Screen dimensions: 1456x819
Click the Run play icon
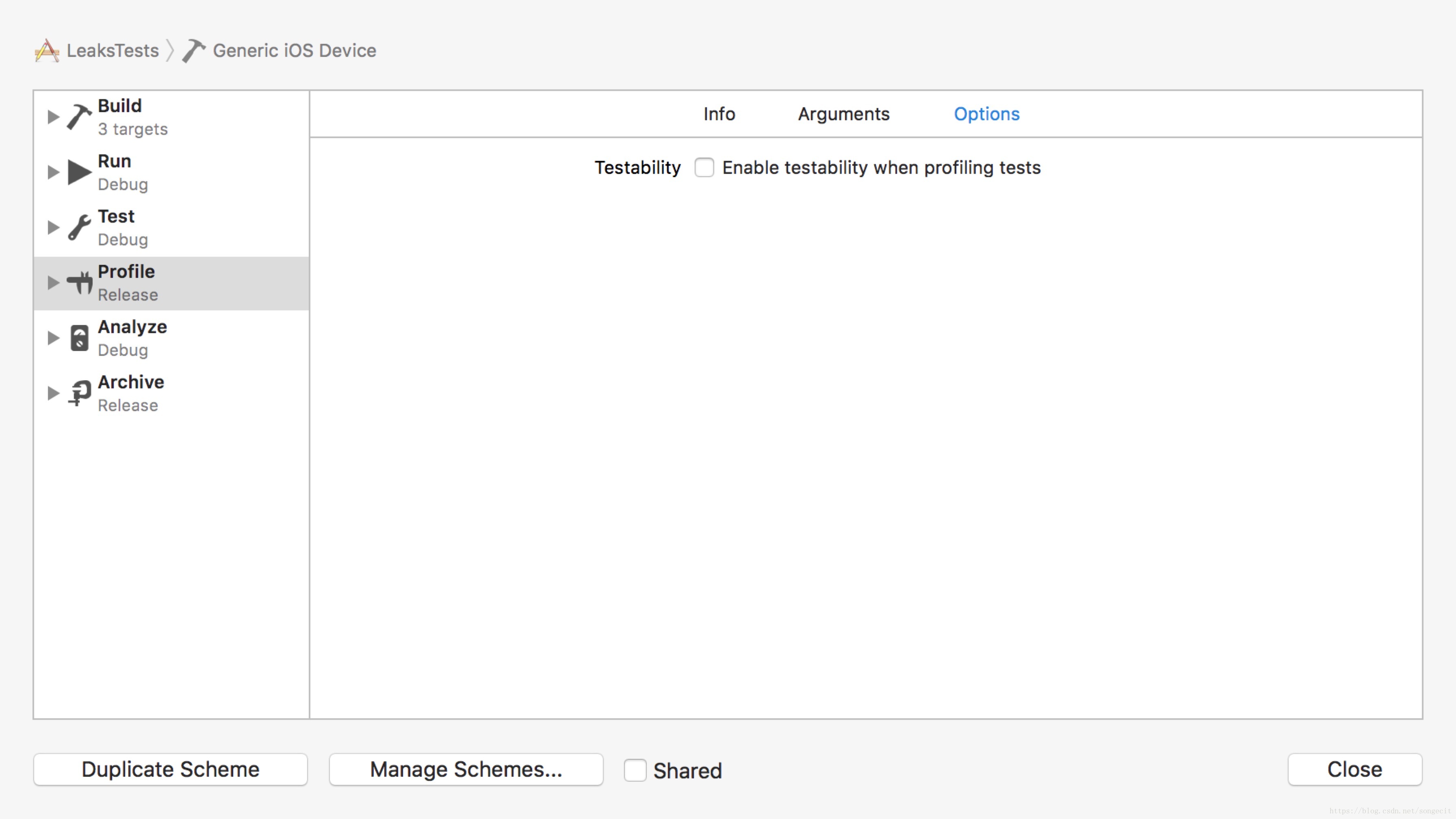coord(79,172)
